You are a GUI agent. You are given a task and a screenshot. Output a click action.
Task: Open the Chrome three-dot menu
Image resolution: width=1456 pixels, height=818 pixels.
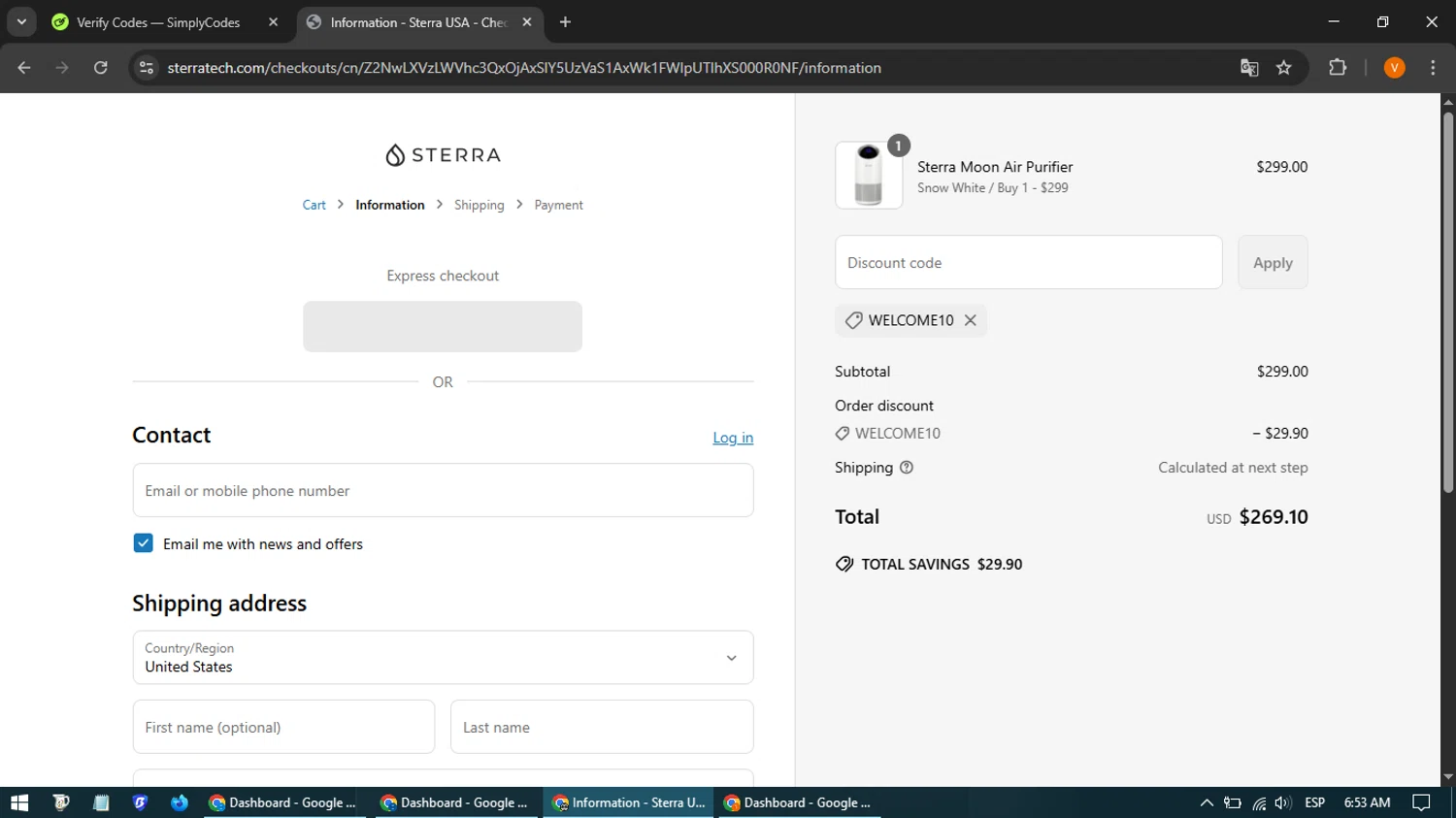(x=1433, y=68)
